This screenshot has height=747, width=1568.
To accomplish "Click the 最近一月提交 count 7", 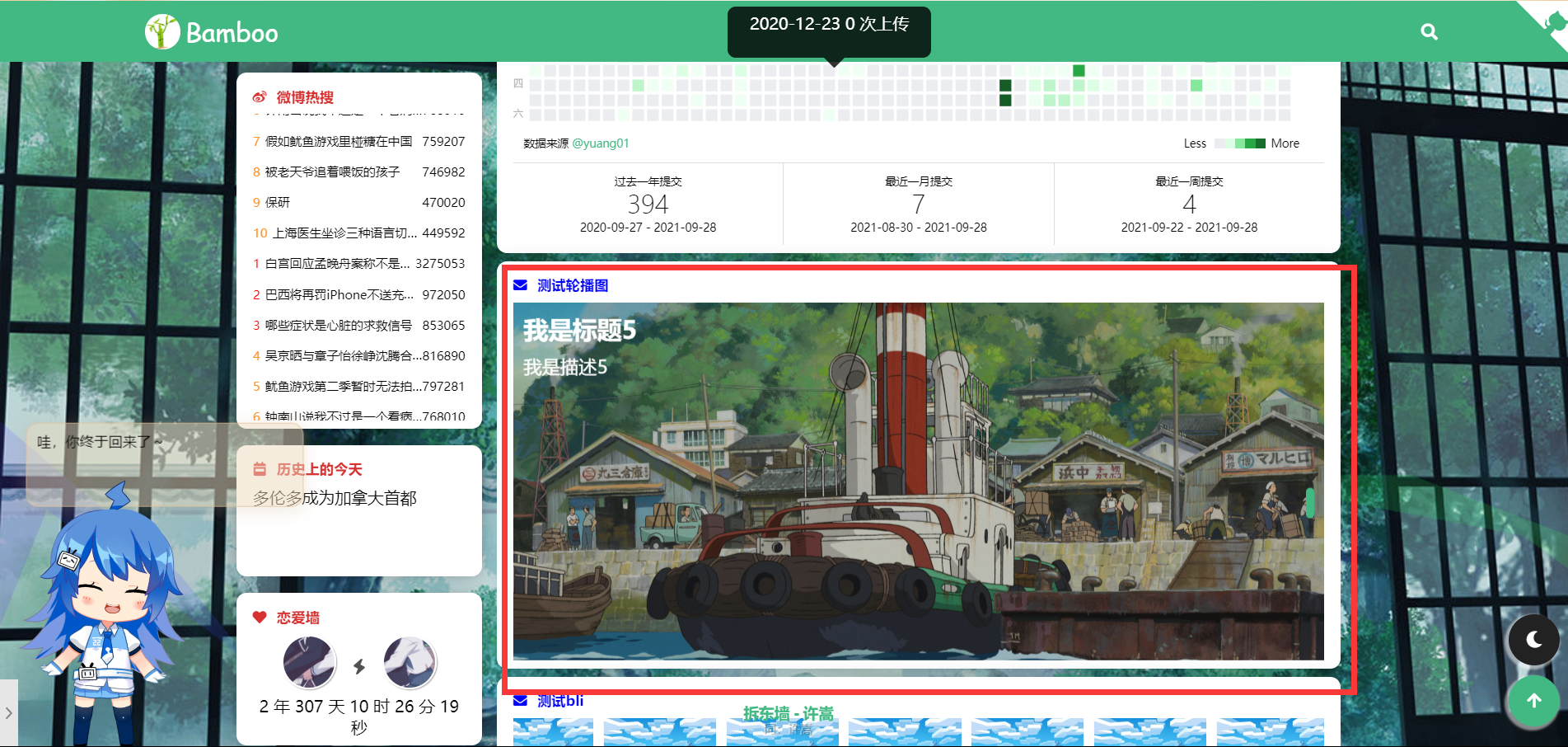I will point(919,204).
